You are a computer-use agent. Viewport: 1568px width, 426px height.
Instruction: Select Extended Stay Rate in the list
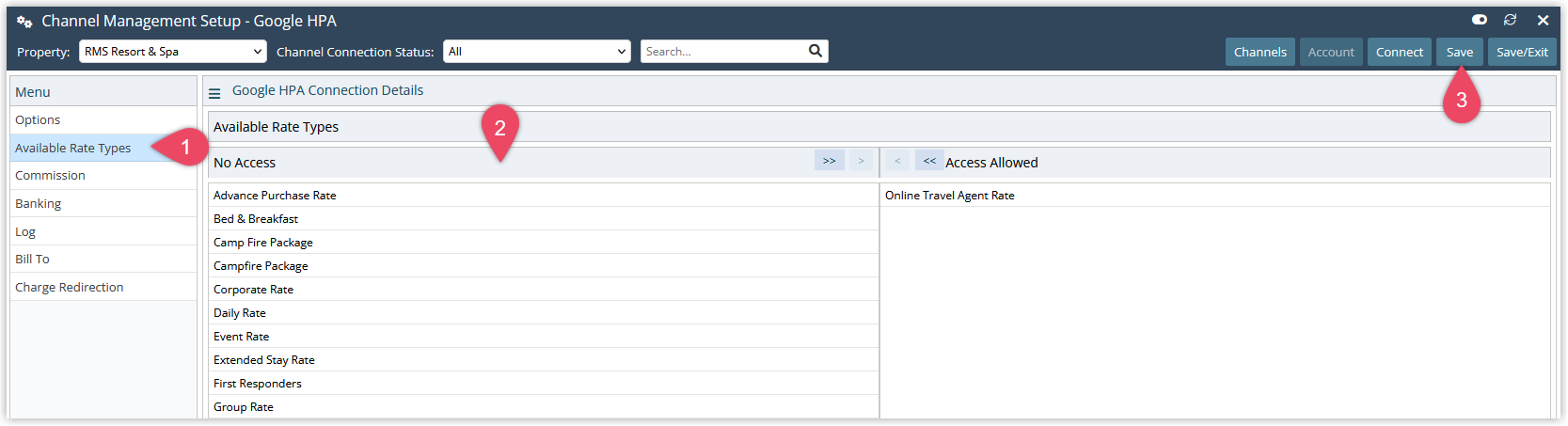(x=544, y=360)
